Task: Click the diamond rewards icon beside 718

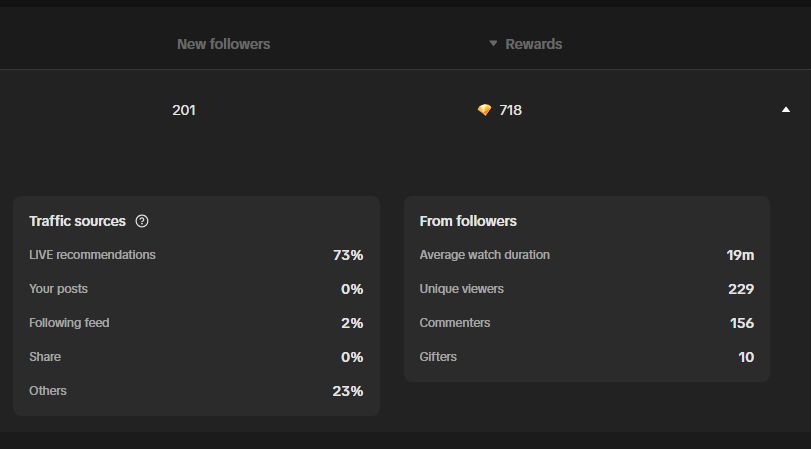Action: (x=484, y=110)
